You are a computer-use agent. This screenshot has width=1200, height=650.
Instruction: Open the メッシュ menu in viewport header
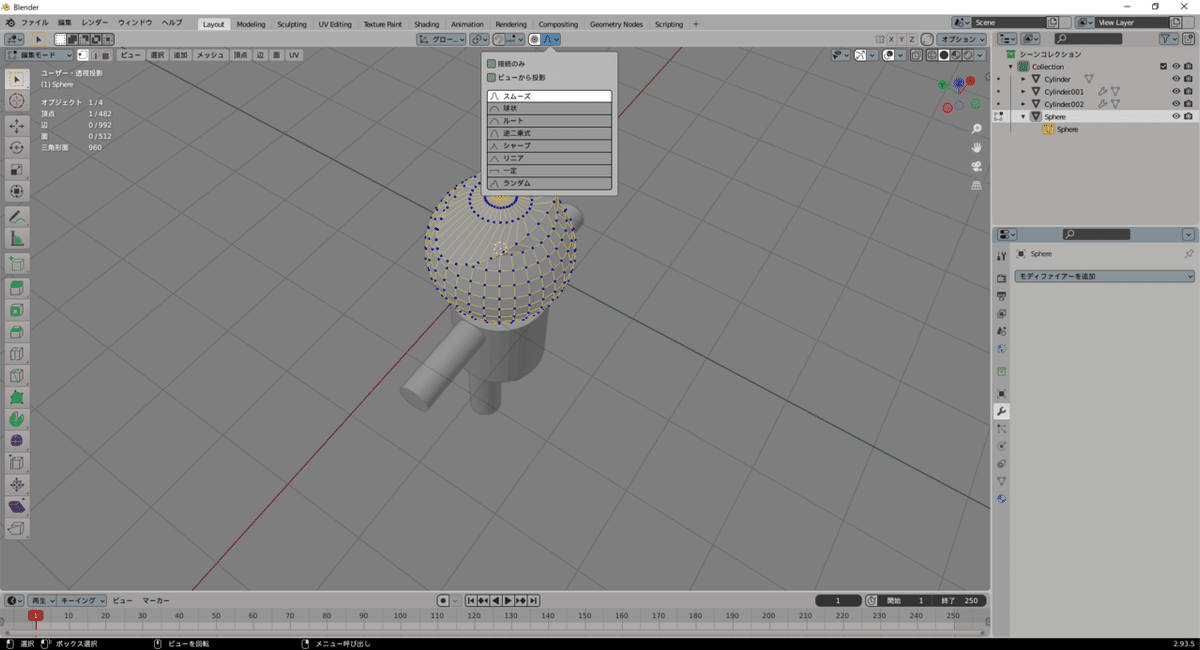coord(210,55)
